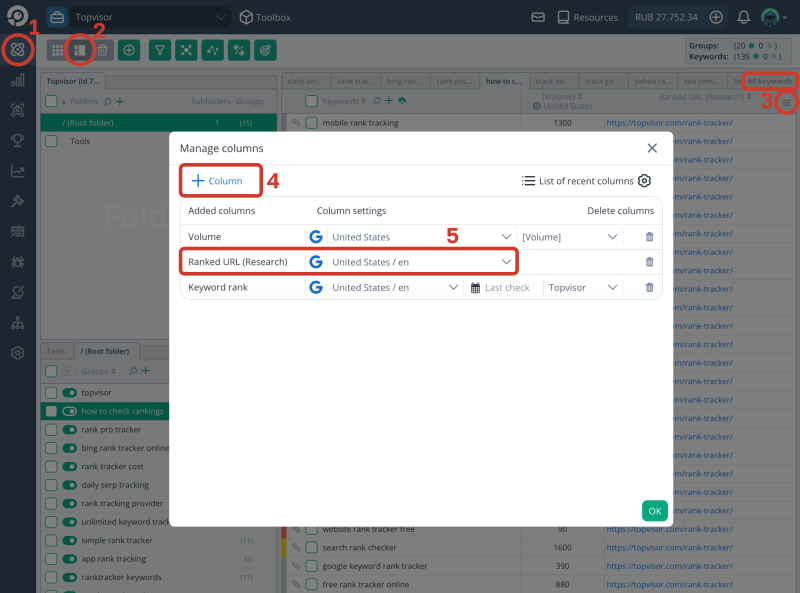Check the 'mobile rank tracking' keyword checkbox
800x593 pixels.
[312, 123]
